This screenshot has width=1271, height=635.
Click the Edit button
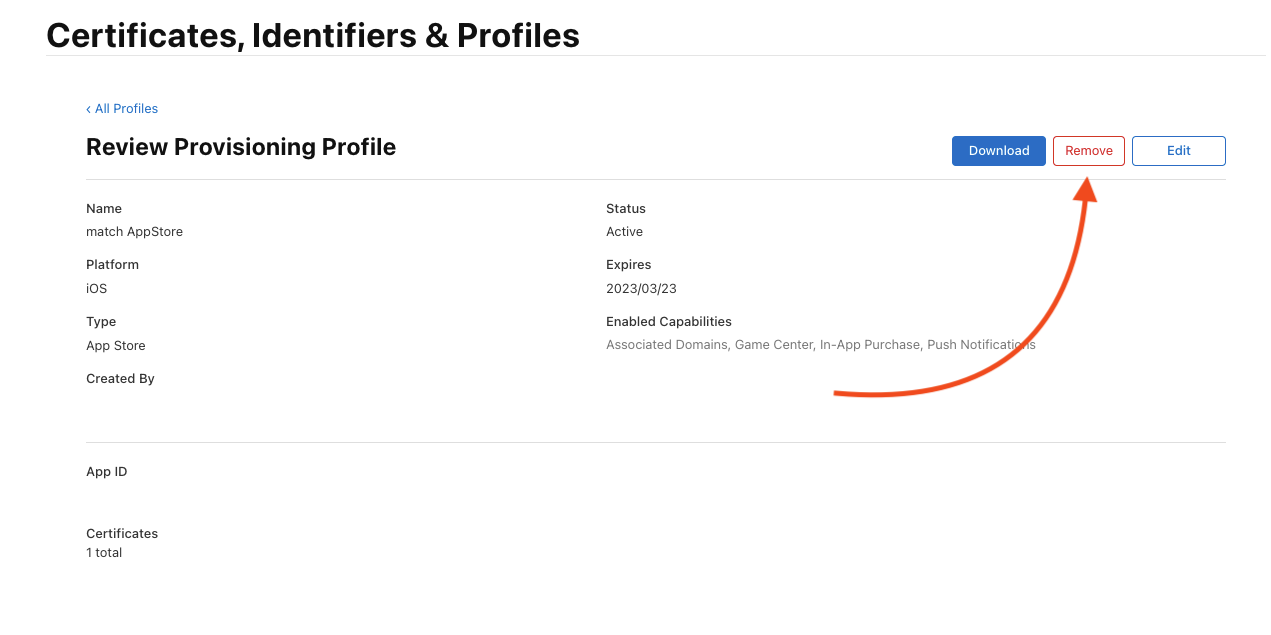[x=1178, y=150]
